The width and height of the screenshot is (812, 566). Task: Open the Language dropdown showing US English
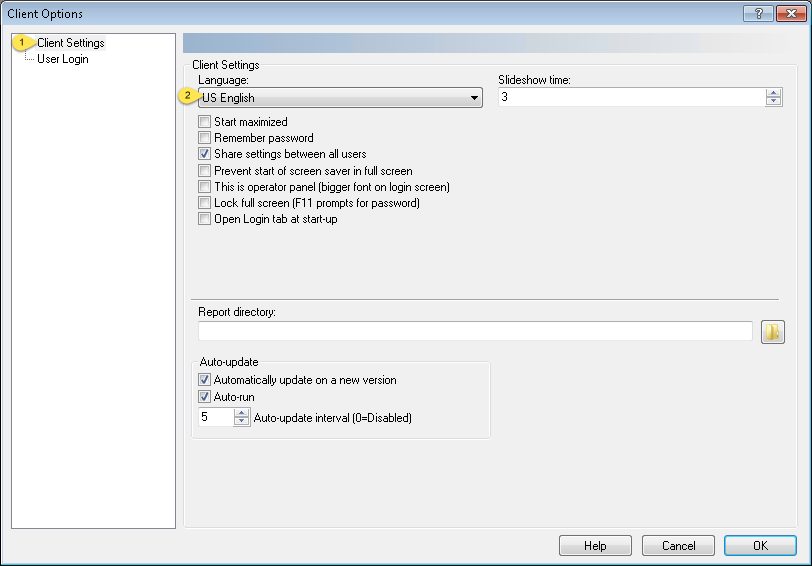pos(340,97)
